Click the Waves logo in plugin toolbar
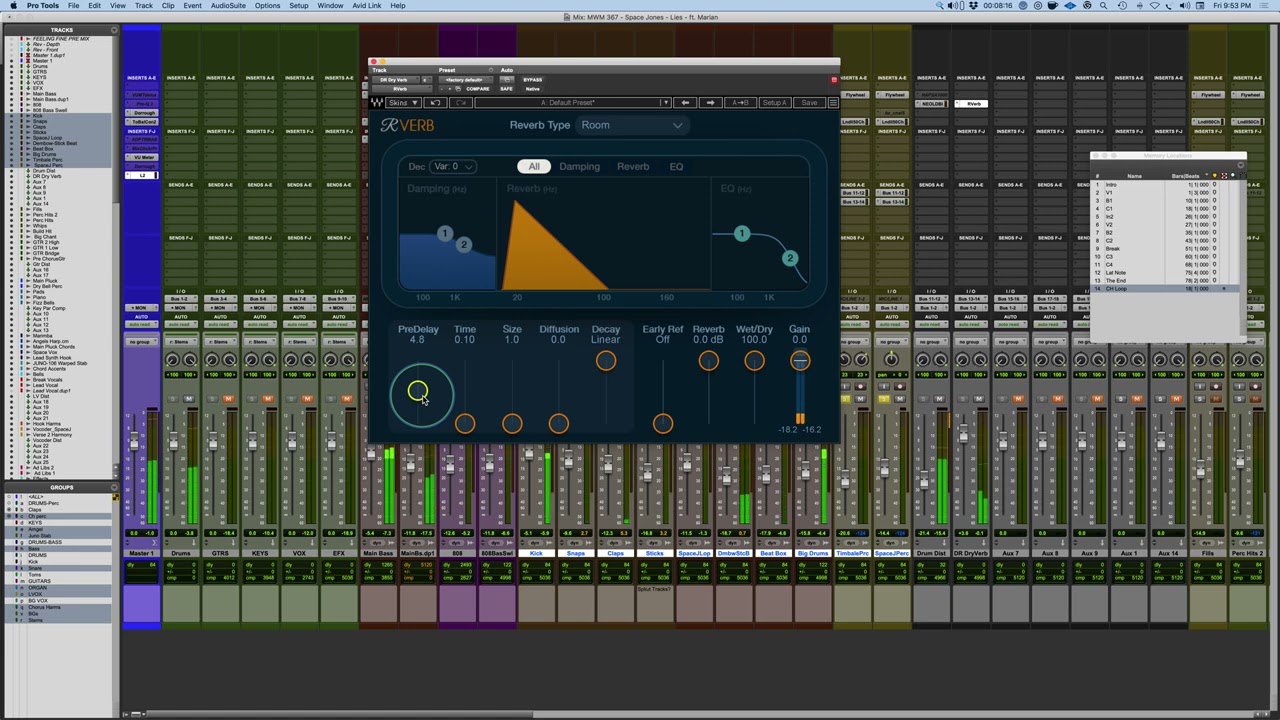The width and height of the screenshot is (1280, 720). [376, 103]
